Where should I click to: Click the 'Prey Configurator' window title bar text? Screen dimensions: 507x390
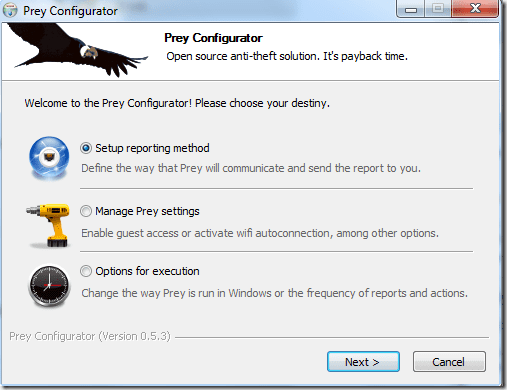70,11
